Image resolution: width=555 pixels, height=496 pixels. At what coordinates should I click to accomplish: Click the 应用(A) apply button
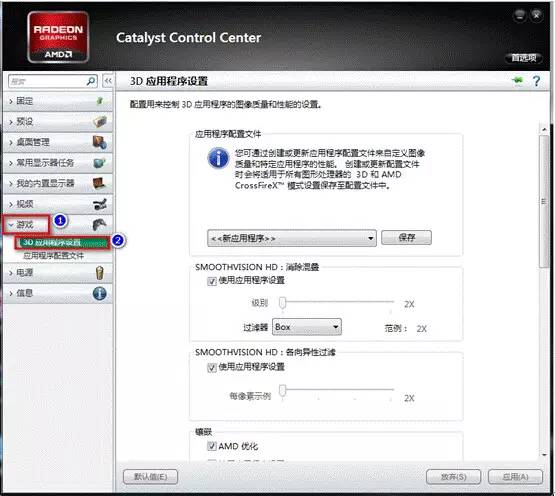click(515, 477)
